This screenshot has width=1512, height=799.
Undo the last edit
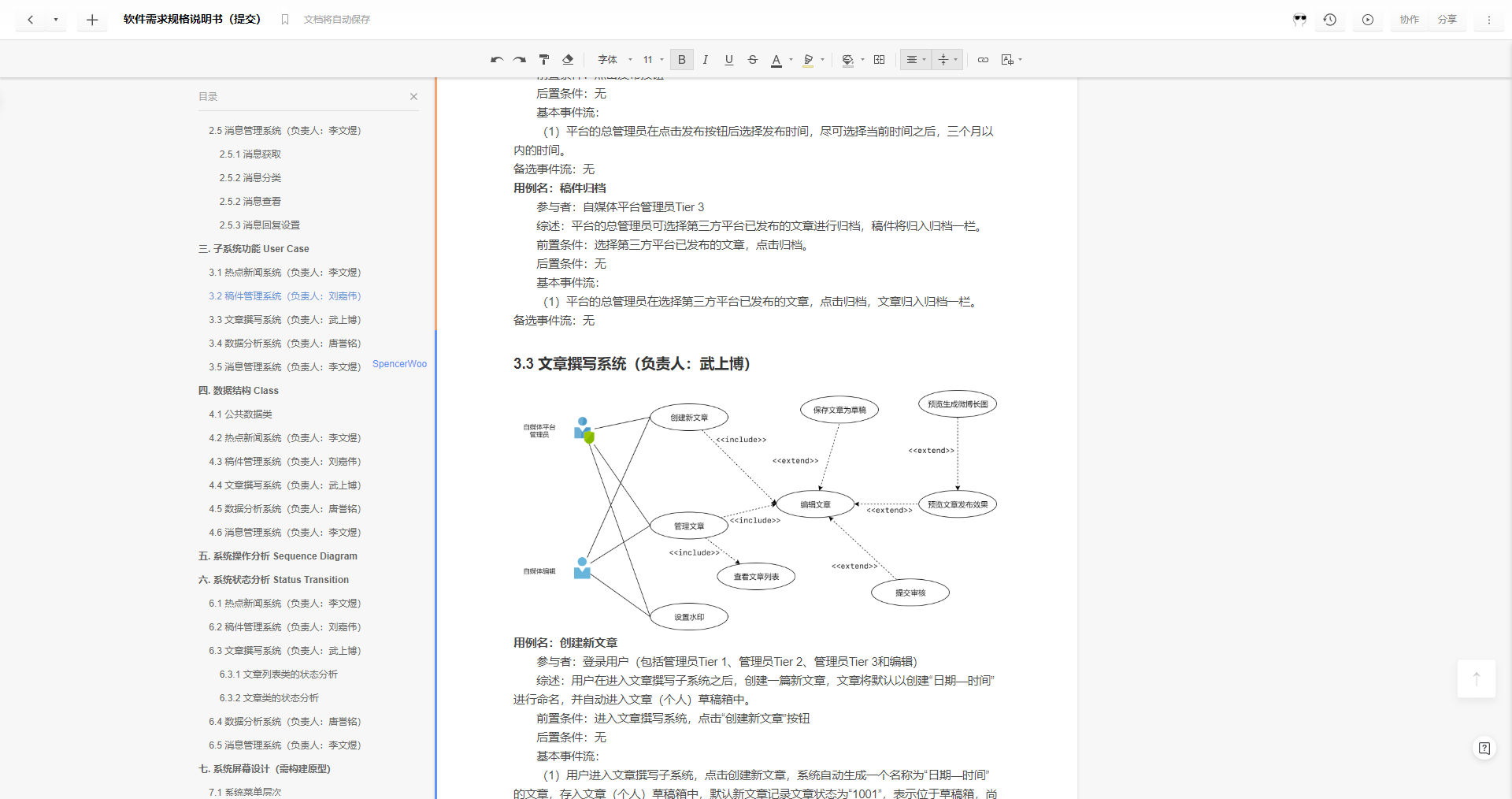click(x=496, y=60)
